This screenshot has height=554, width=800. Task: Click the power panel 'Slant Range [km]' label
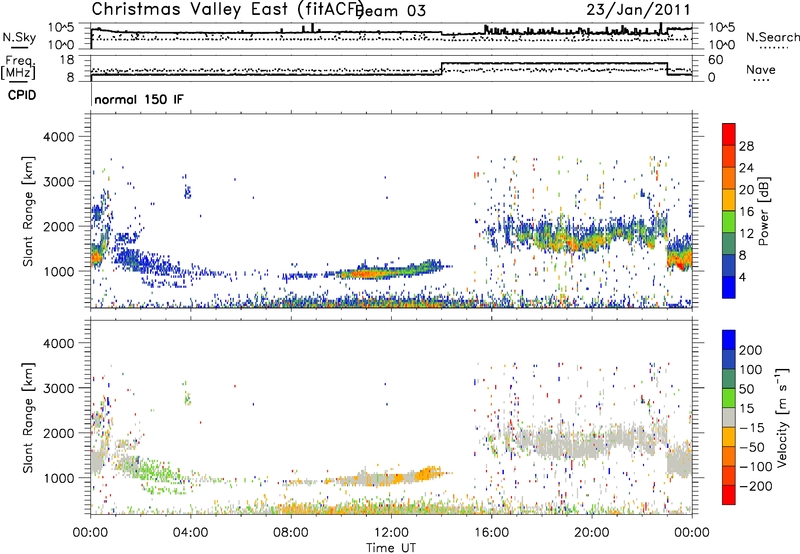(x=28, y=211)
